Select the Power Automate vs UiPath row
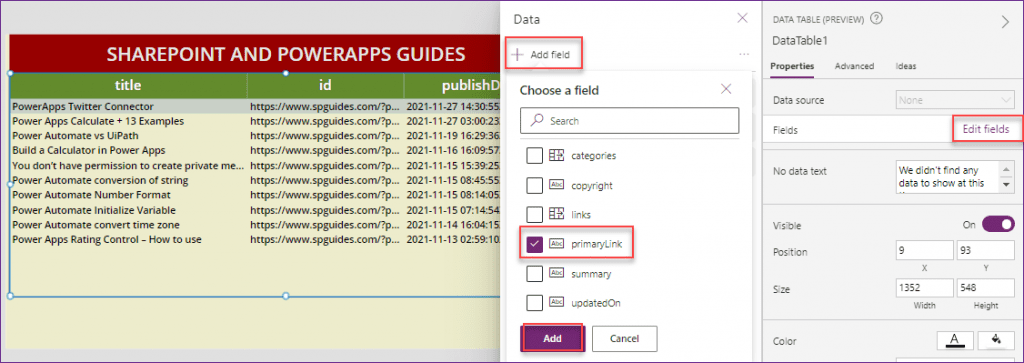1024x363 pixels. tap(255, 136)
